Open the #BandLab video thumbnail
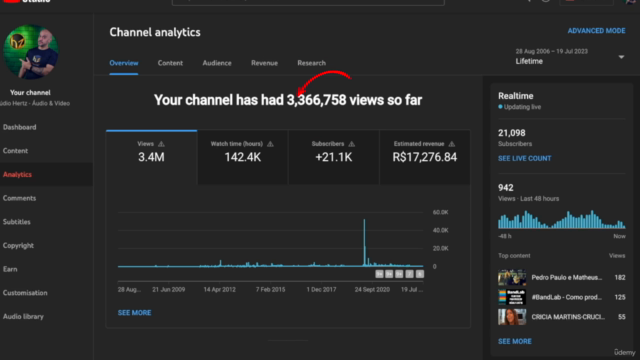Viewport: 640px width, 360px height. pos(512,297)
